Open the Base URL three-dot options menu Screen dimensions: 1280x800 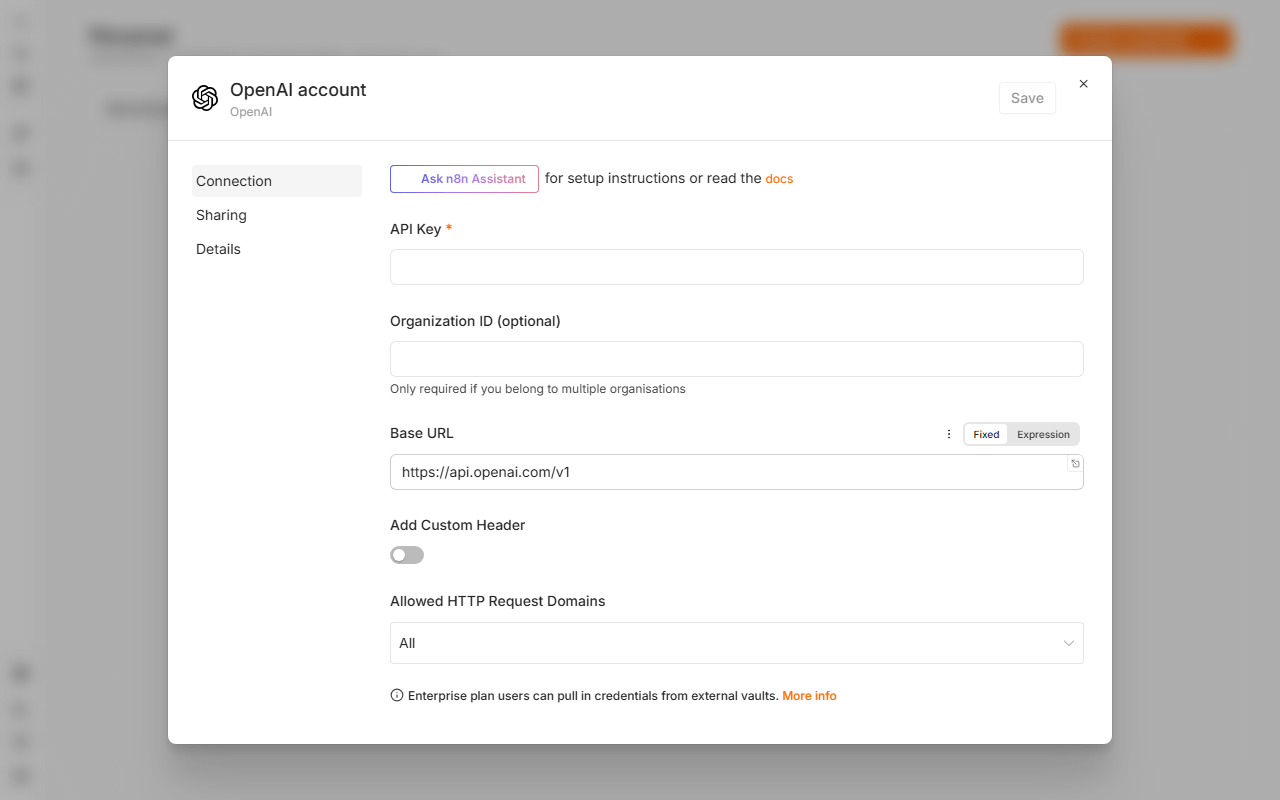[949, 434]
